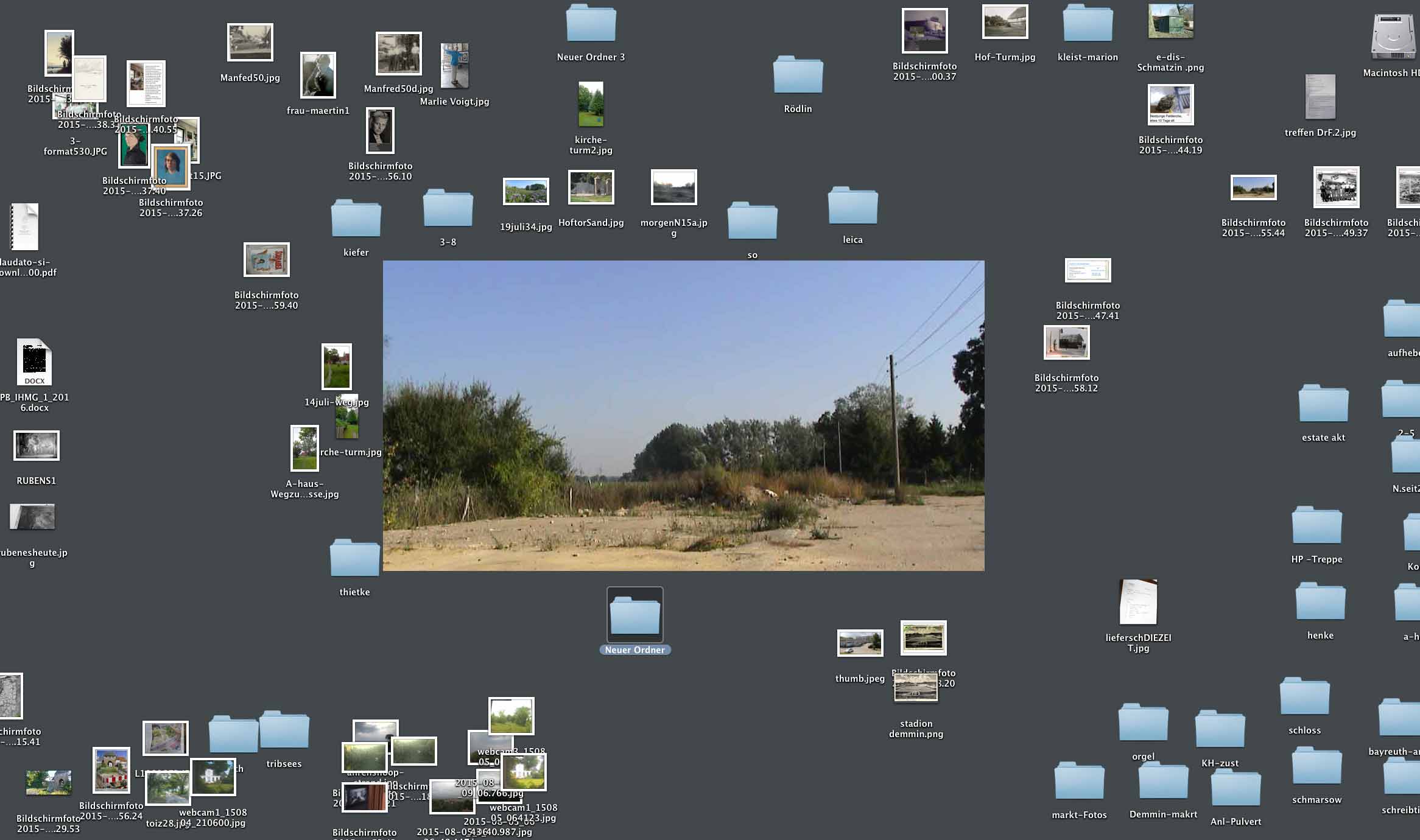Viewport: 1420px width, 840px height.
Task: Click the thietke folder icon
Action: pyautogui.click(x=354, y=559)
